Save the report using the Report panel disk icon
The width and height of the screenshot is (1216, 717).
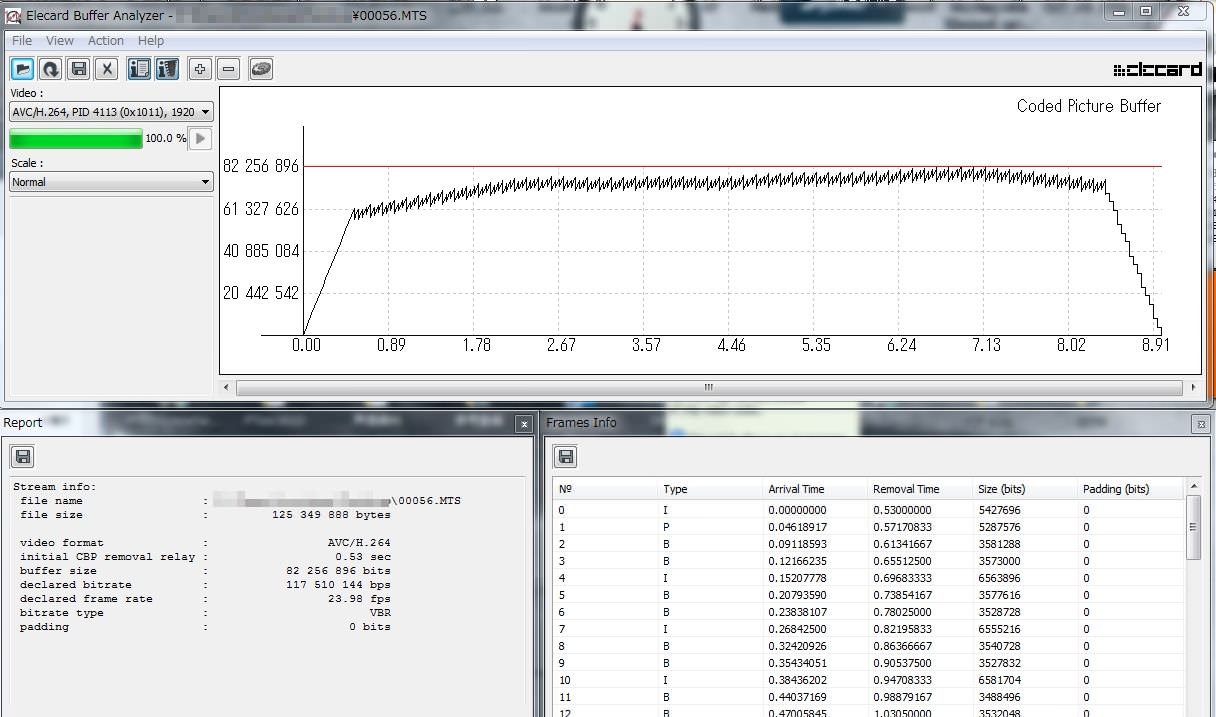click(23, 457)
